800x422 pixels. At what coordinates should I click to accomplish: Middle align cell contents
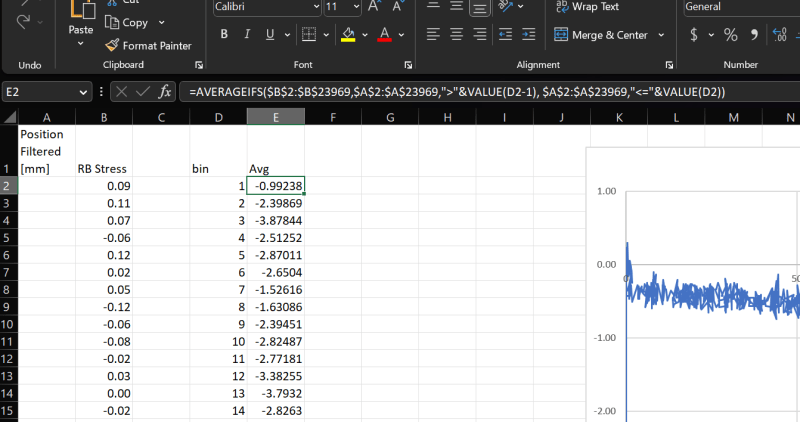click(456, 6)
